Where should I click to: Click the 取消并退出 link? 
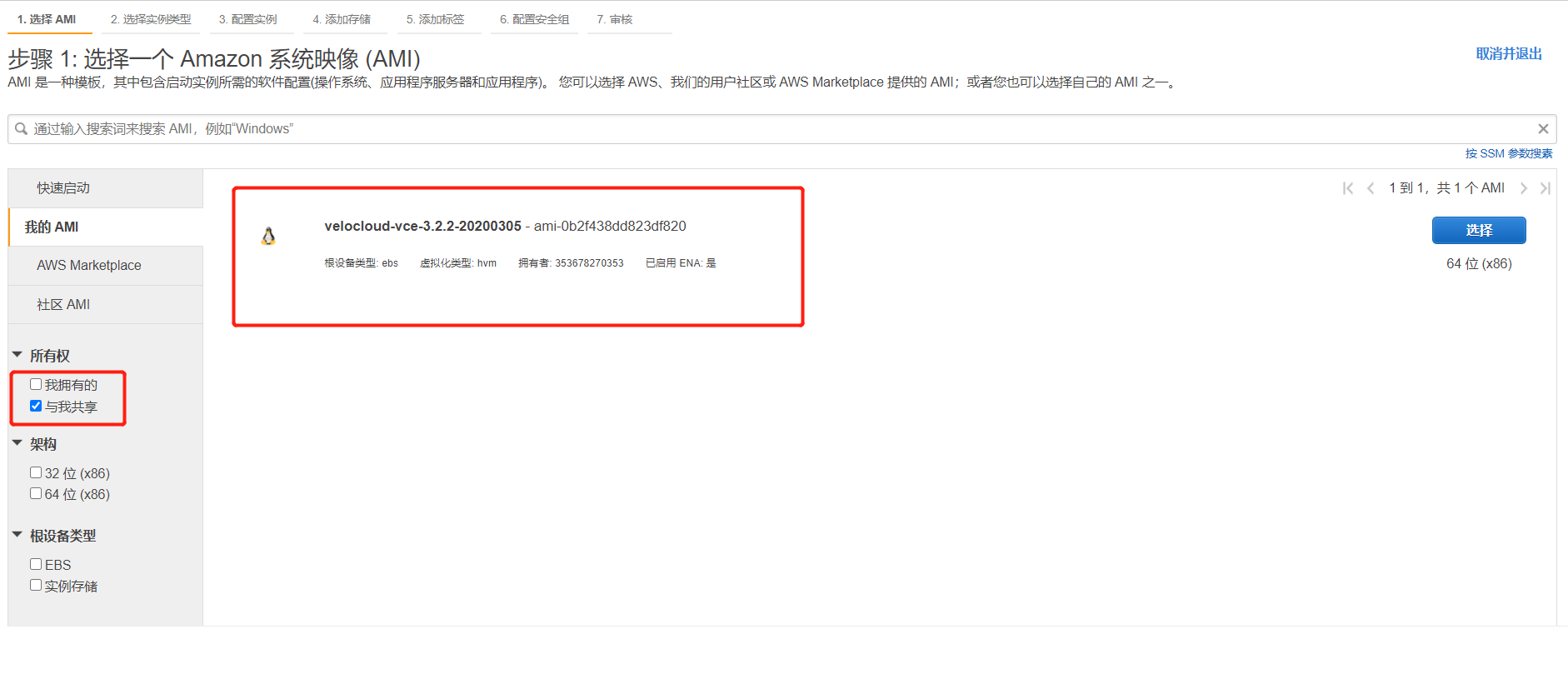[1509, 53]
